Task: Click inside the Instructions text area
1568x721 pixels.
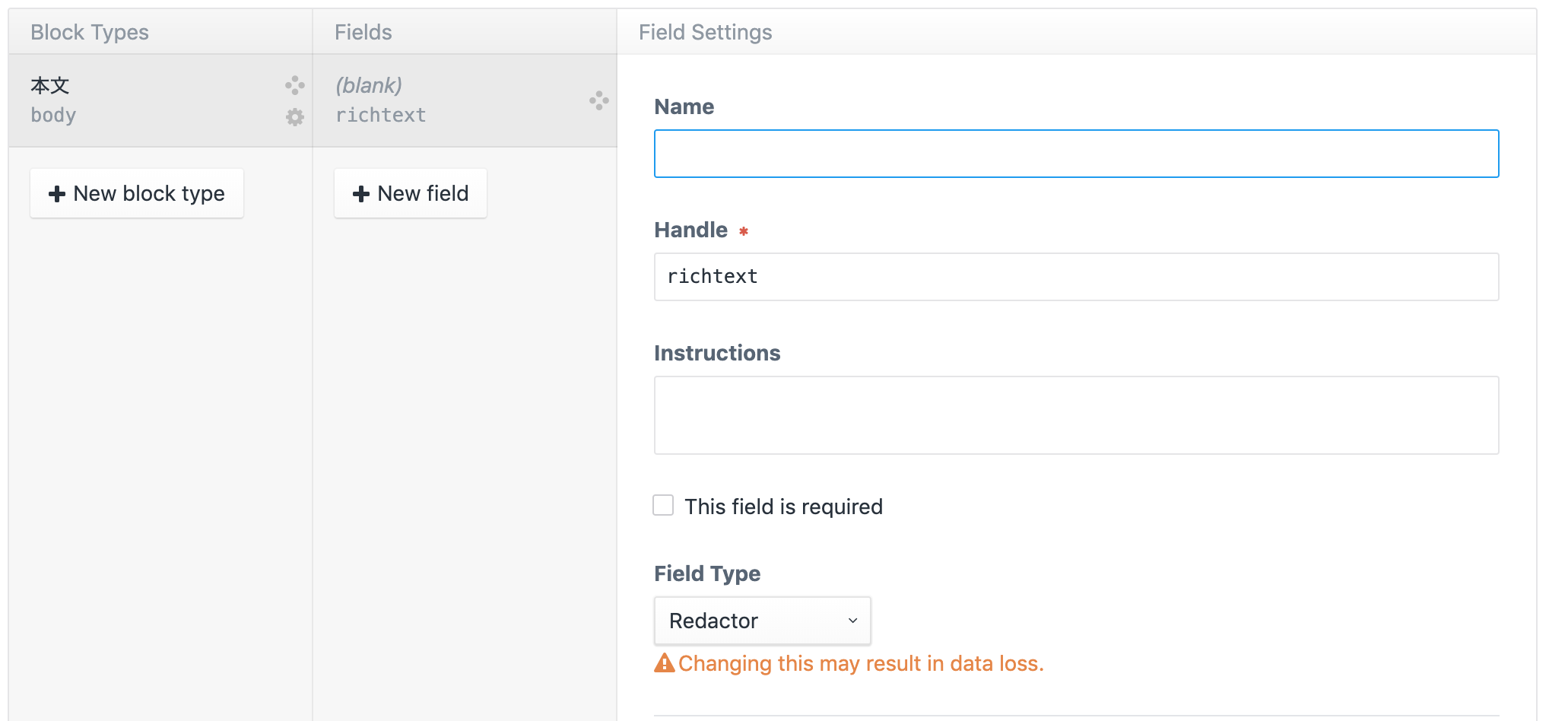Action: [1076, 415]
